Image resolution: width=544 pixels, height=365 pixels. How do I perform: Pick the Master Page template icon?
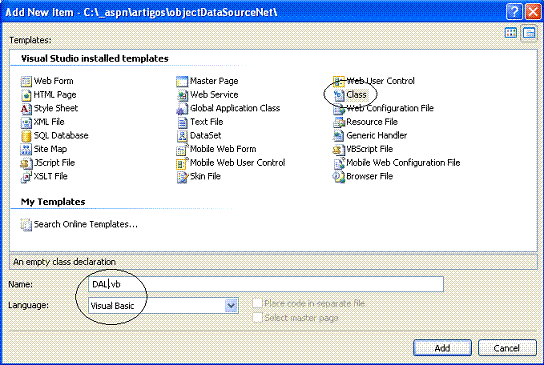click(182, 81)
